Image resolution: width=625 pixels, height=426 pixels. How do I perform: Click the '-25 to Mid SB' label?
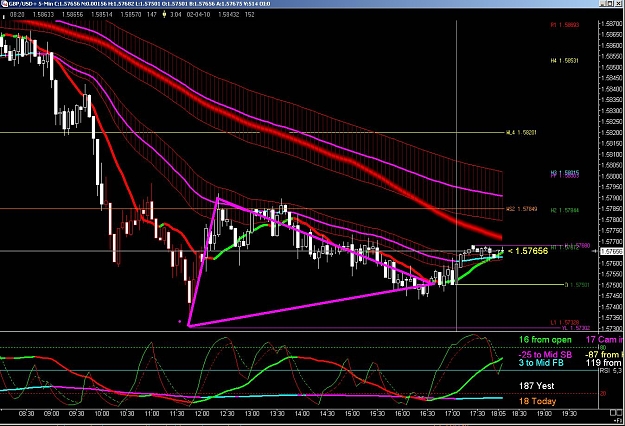point(545,354)
